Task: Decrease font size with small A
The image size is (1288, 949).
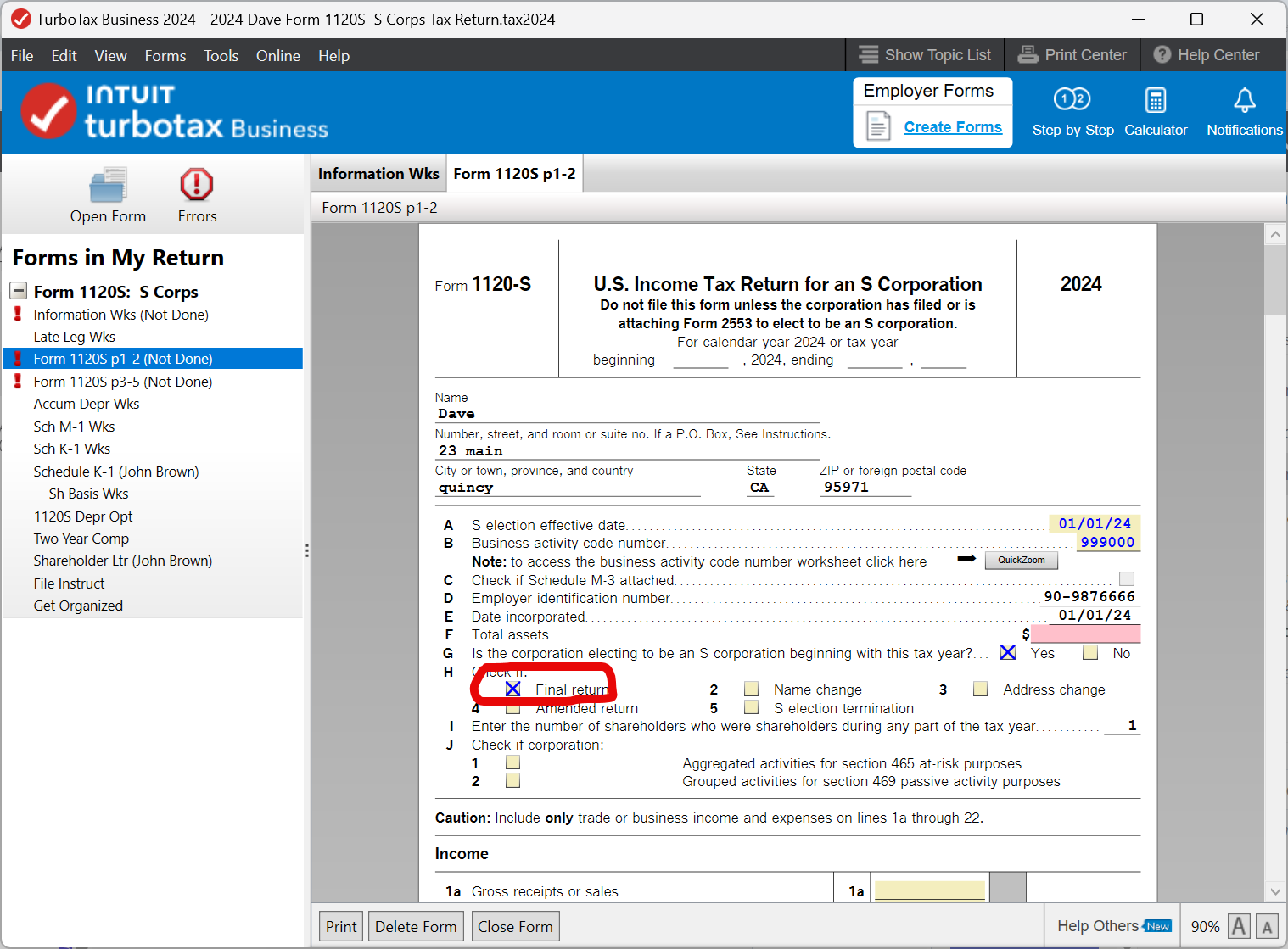Action: (x=1267, y=926)
